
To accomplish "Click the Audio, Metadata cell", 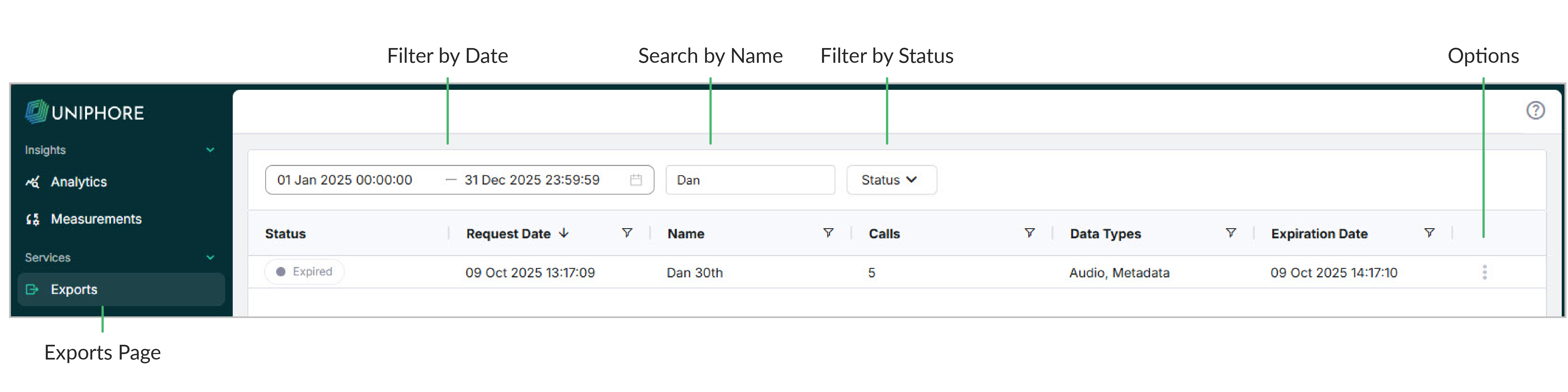I will coord(1119,273).
